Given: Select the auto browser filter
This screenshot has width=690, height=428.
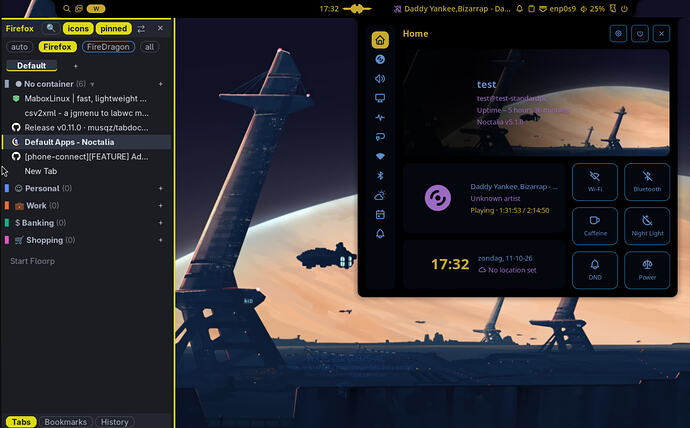Looking at the screenshot, I should click(19, 47).
